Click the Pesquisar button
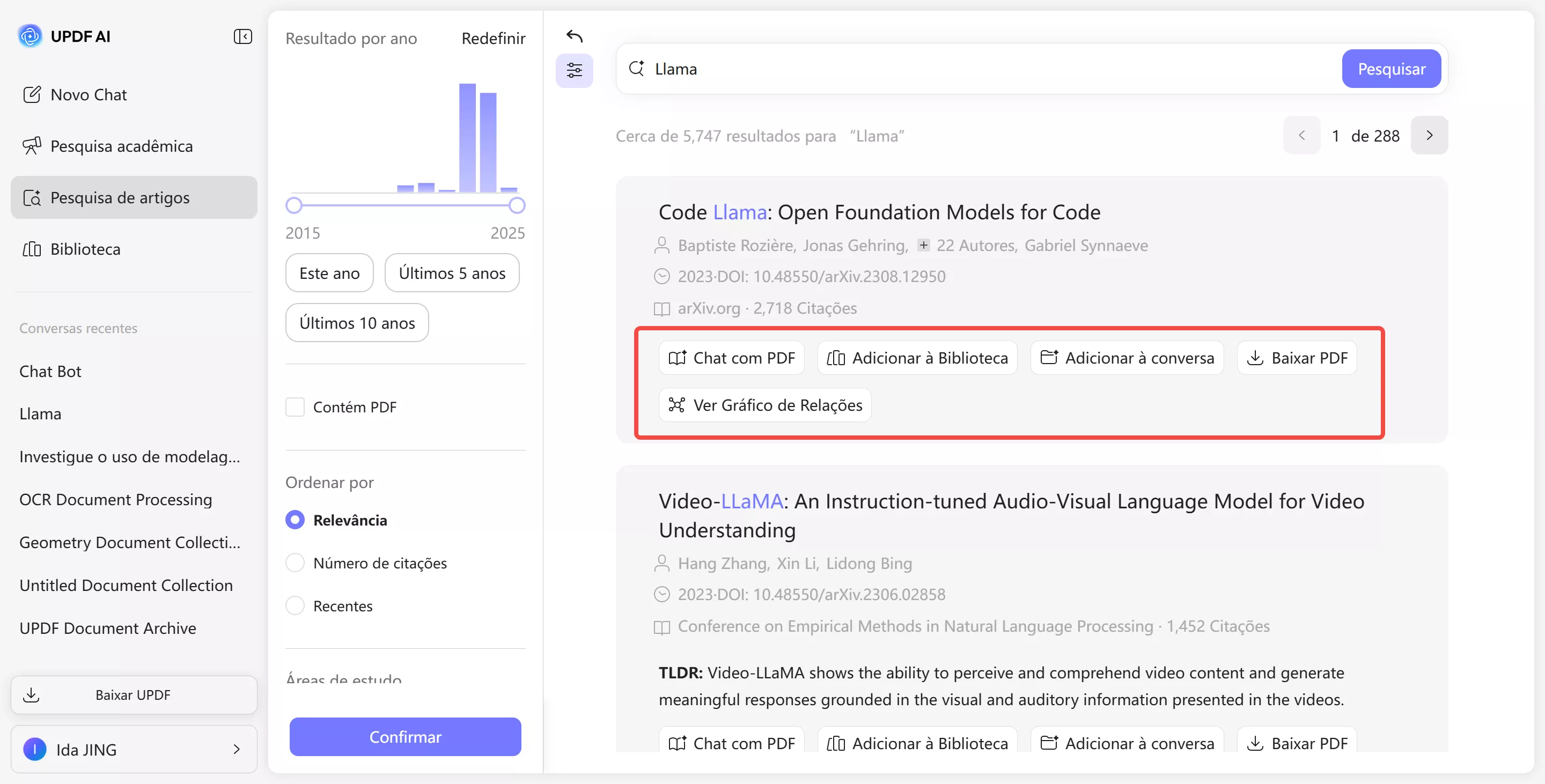1545x784 pixels. point(1391,69)
